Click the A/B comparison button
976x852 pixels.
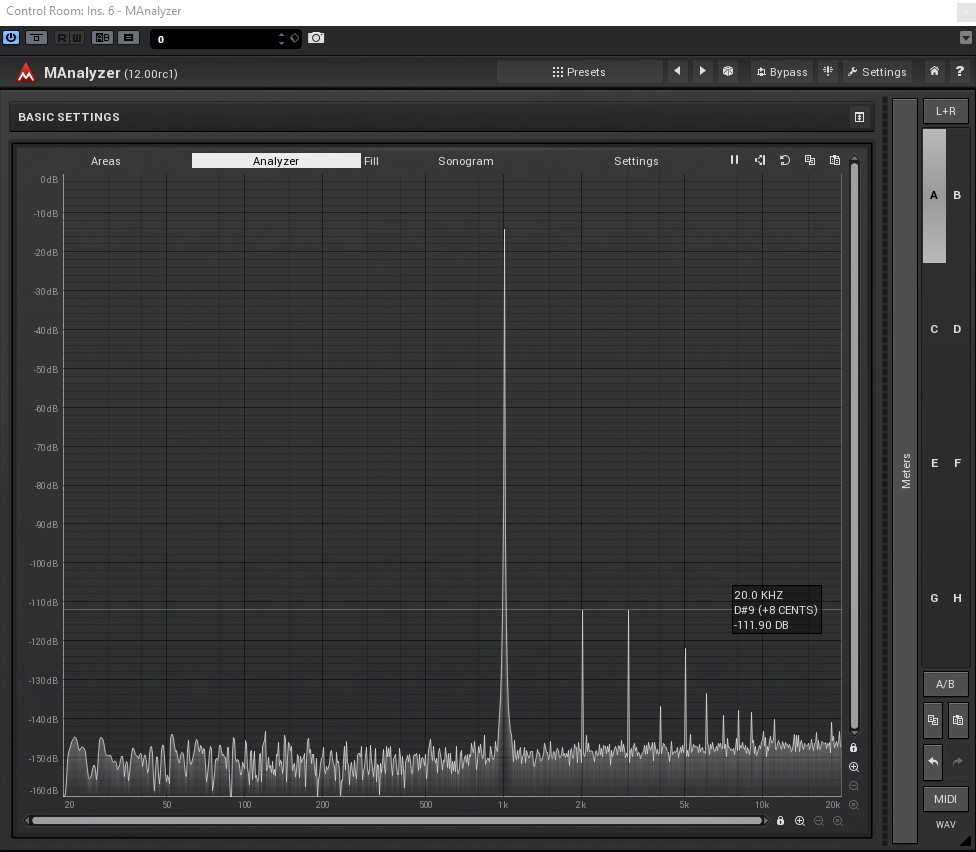tap(946, 684)
